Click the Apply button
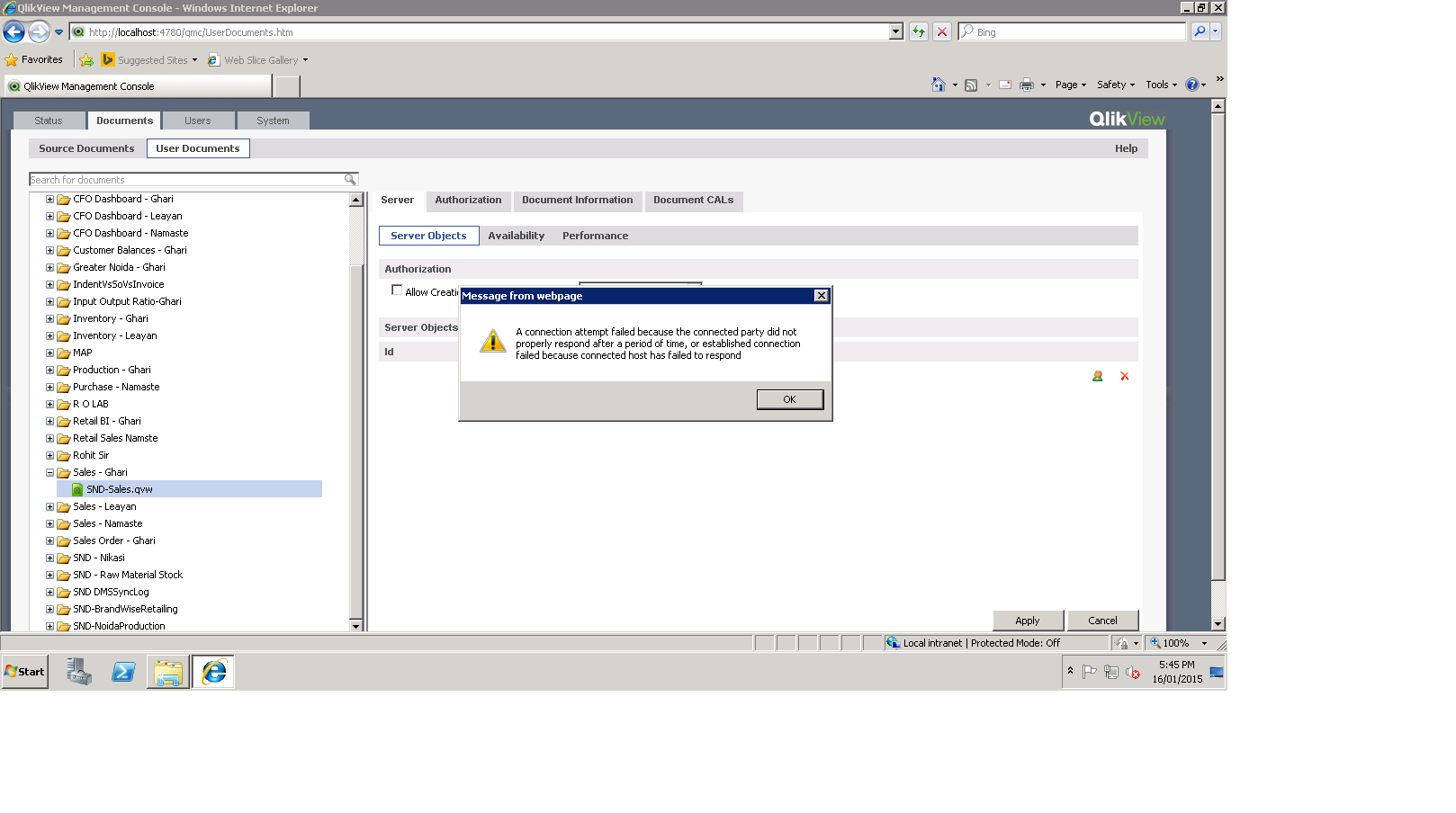Viewport: 1456px width, 813px height. [1028, 621]
